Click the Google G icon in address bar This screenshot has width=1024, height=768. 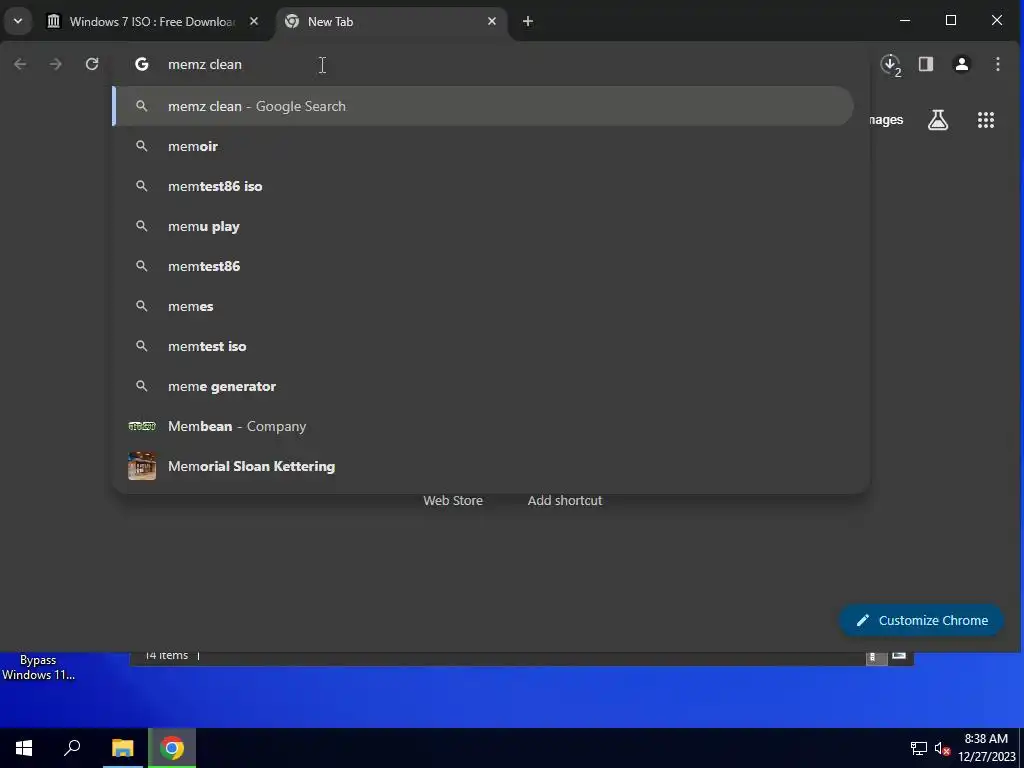[x=142, y=64]
